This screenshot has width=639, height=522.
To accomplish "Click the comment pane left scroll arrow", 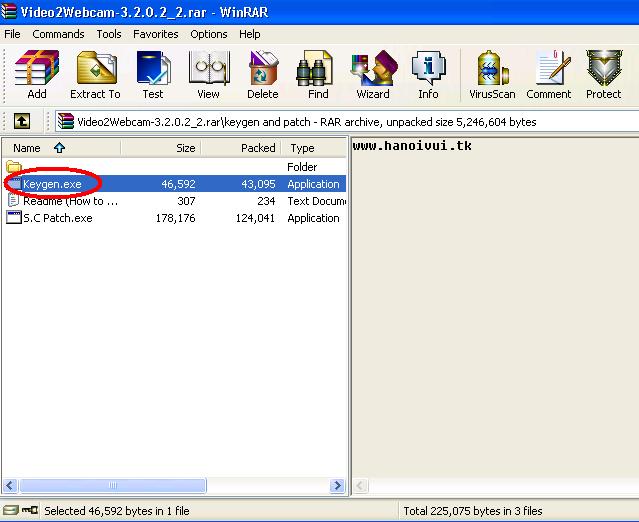I will 360,485.
